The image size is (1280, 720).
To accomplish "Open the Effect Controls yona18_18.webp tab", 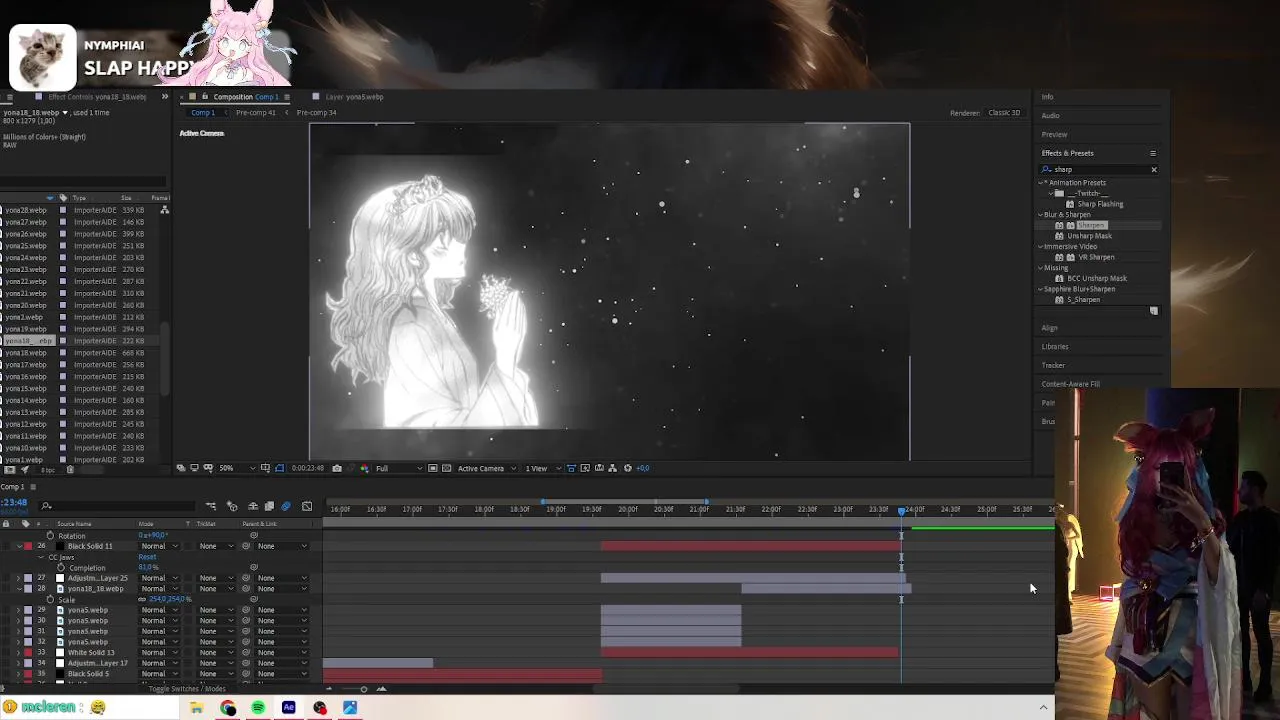I will [x=98, y=97].
